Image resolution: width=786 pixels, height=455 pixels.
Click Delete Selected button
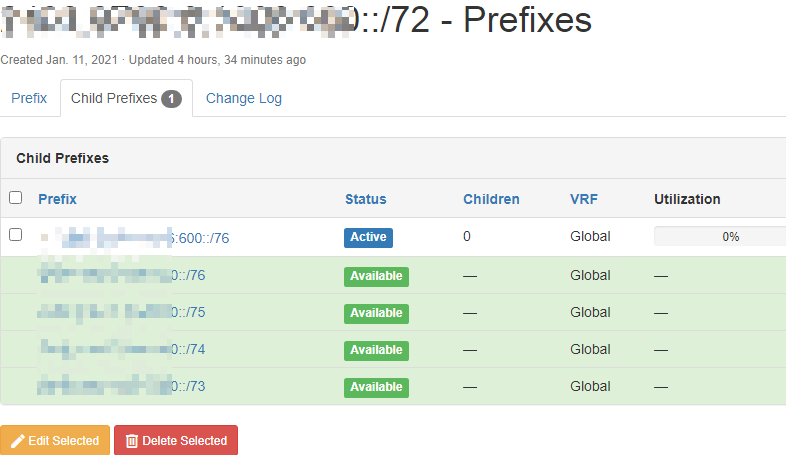(x=176, y=440)
